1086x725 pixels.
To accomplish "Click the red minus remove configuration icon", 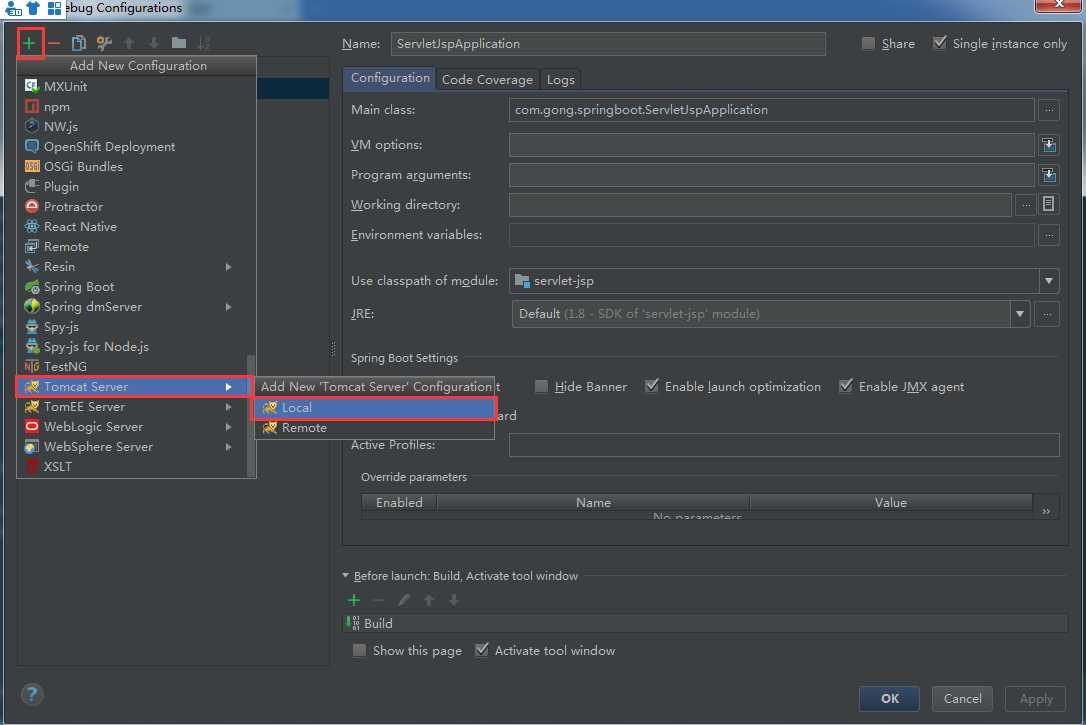I will (54, 43).
